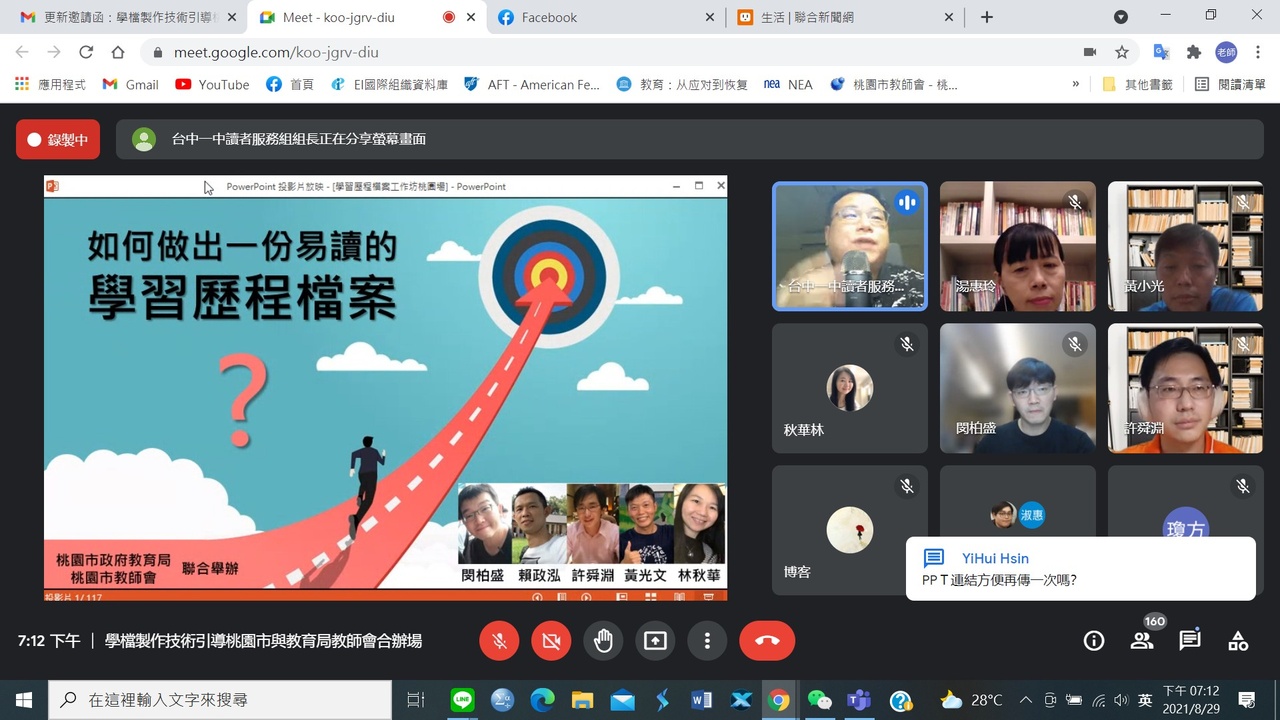Open Chrome extensions puzzle icon

click(1194, 52)
